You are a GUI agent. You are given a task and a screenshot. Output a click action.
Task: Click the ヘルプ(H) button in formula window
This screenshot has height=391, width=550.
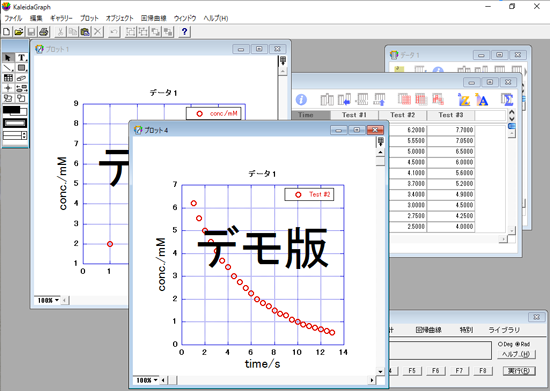pyautogui.click(x=516, y=354)
